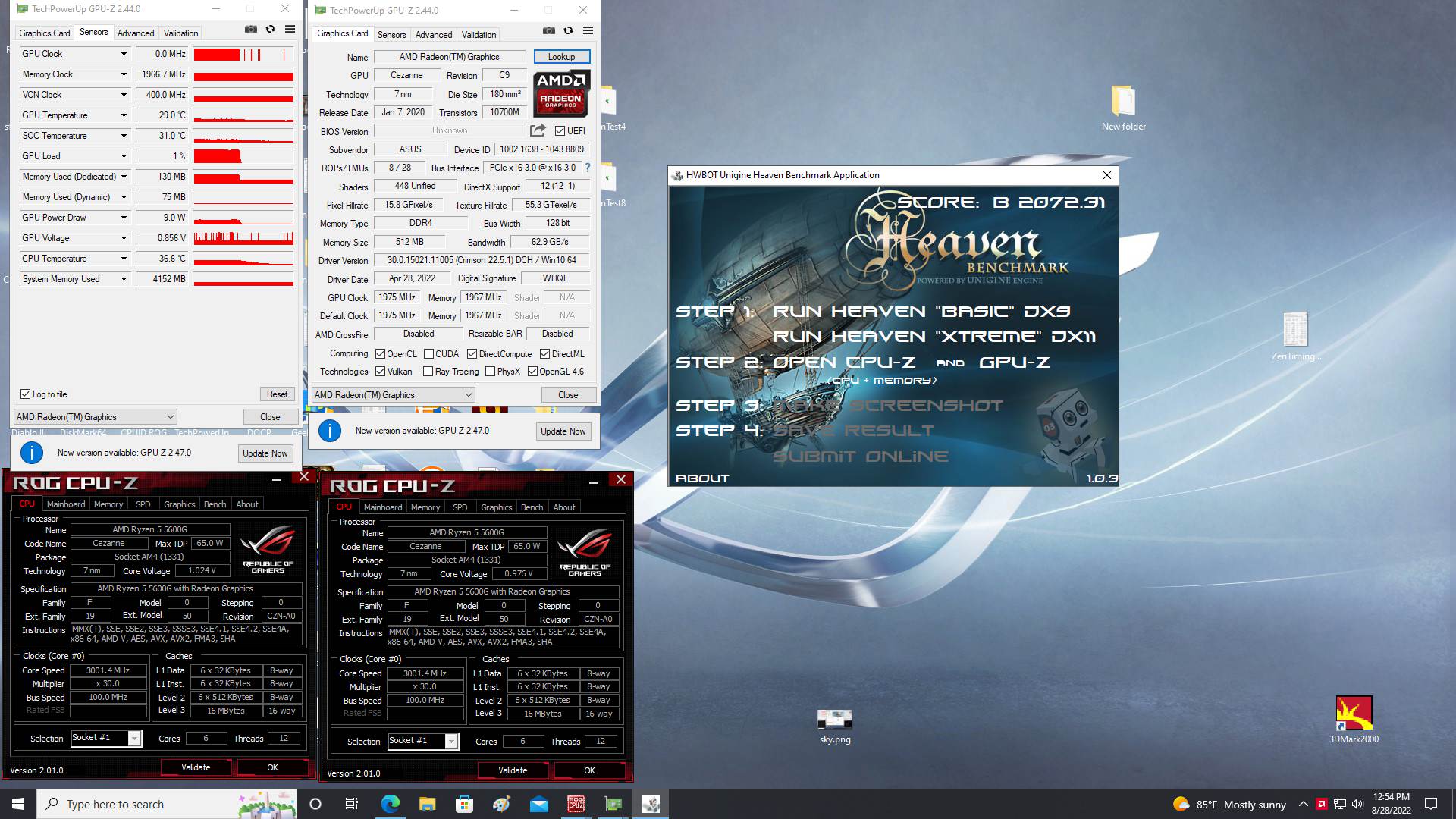Open GPU selector dropdown in Sensors window

[96, 417]
